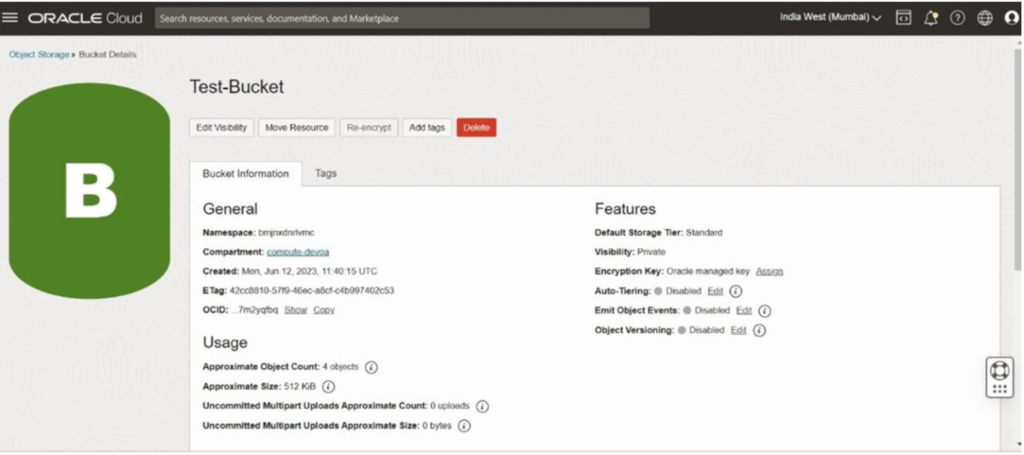Click the Namespace value bmjnxdnrlvmc

click(286, 232)
